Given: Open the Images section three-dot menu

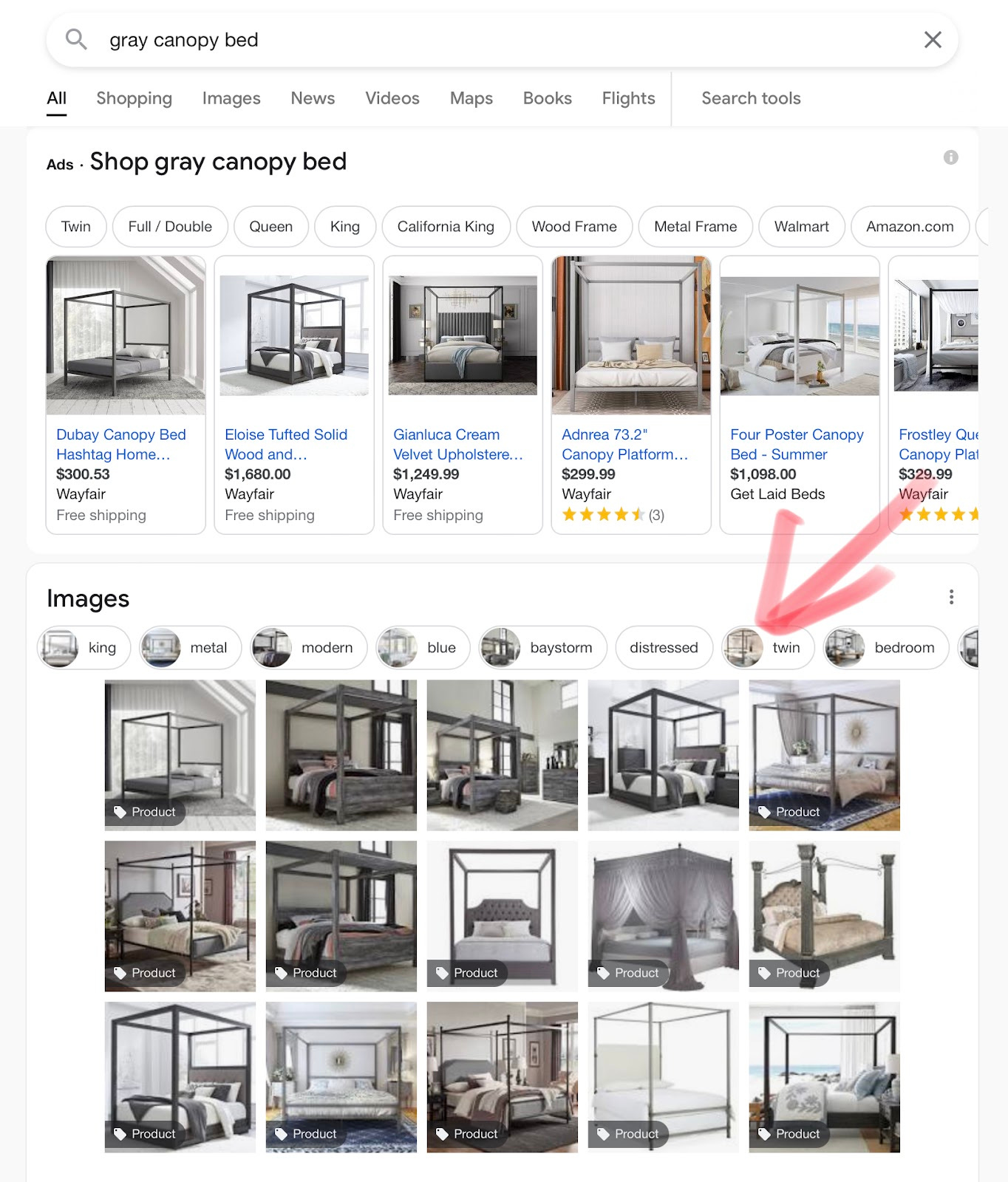Looking at the screenshot, I should [x=951, y=597].
